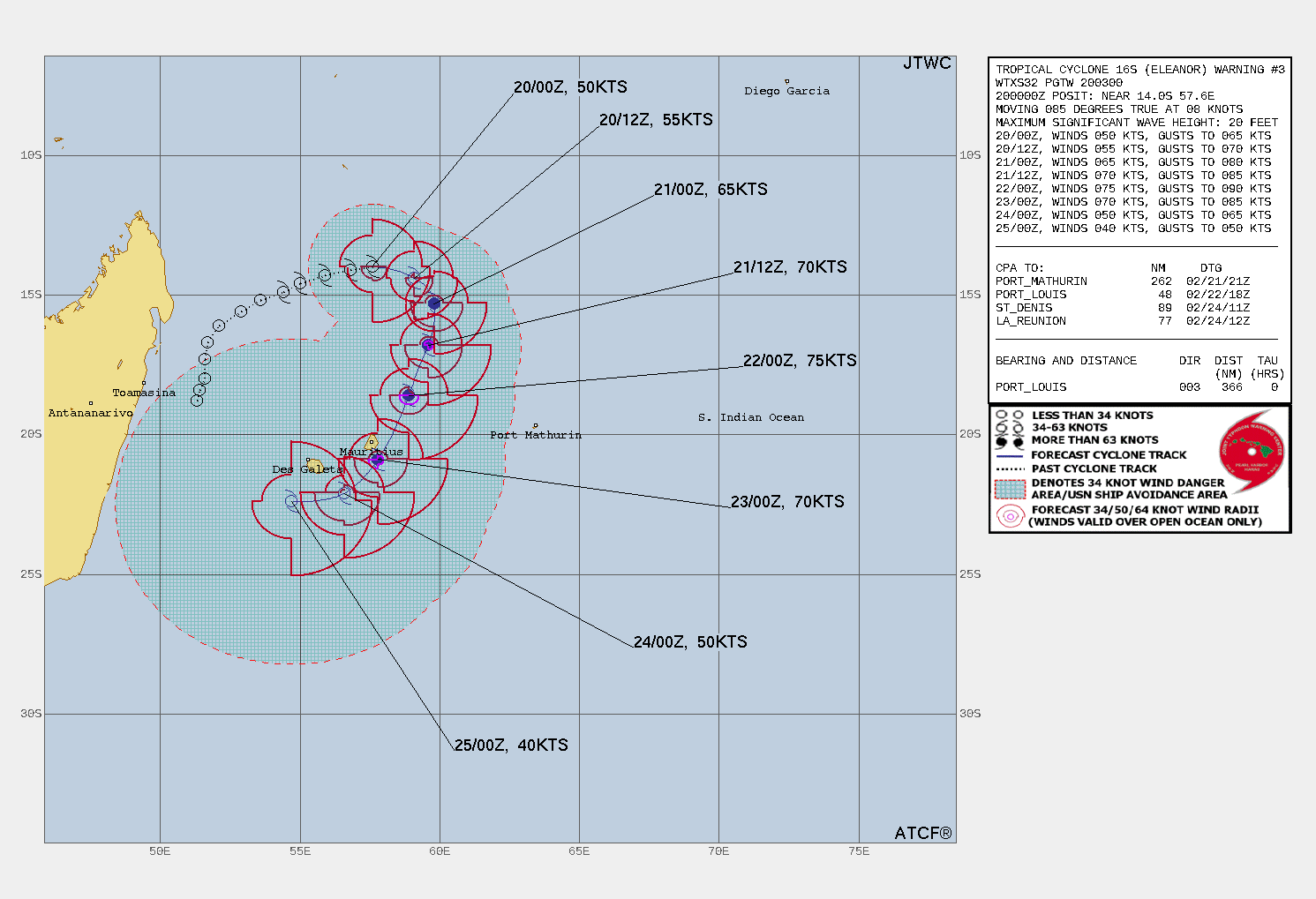This screenshot has height=899, width=1316.
Task: Click the MOVING 085 DEGREES TRUE line
Action: (x=1119, y=109)
